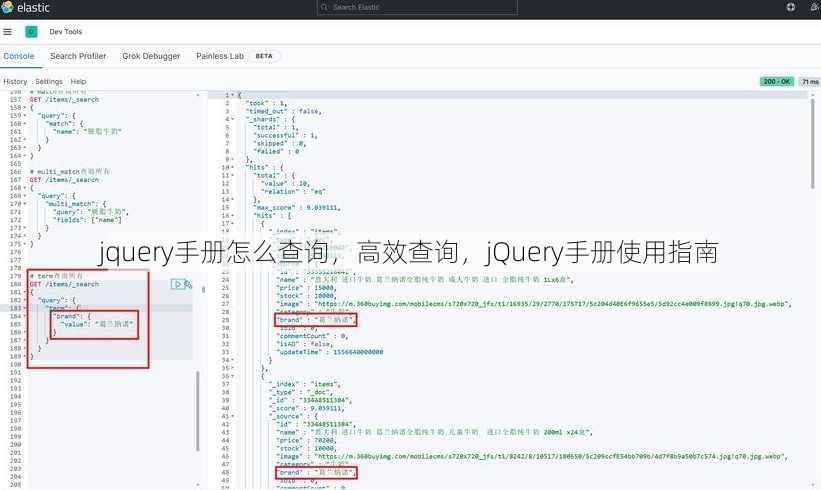The width and height of the screenshot is (821, 490).
Task: Click the Dev Tools breadcrumb
Action: pos(65,32)
